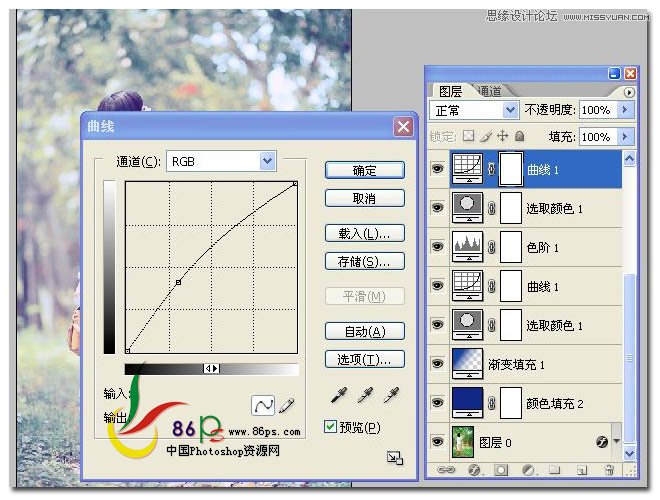The image size is (660, 500).
Task: Open the Layers panel flyout menu arrow
Action: (x=628, y=92)
